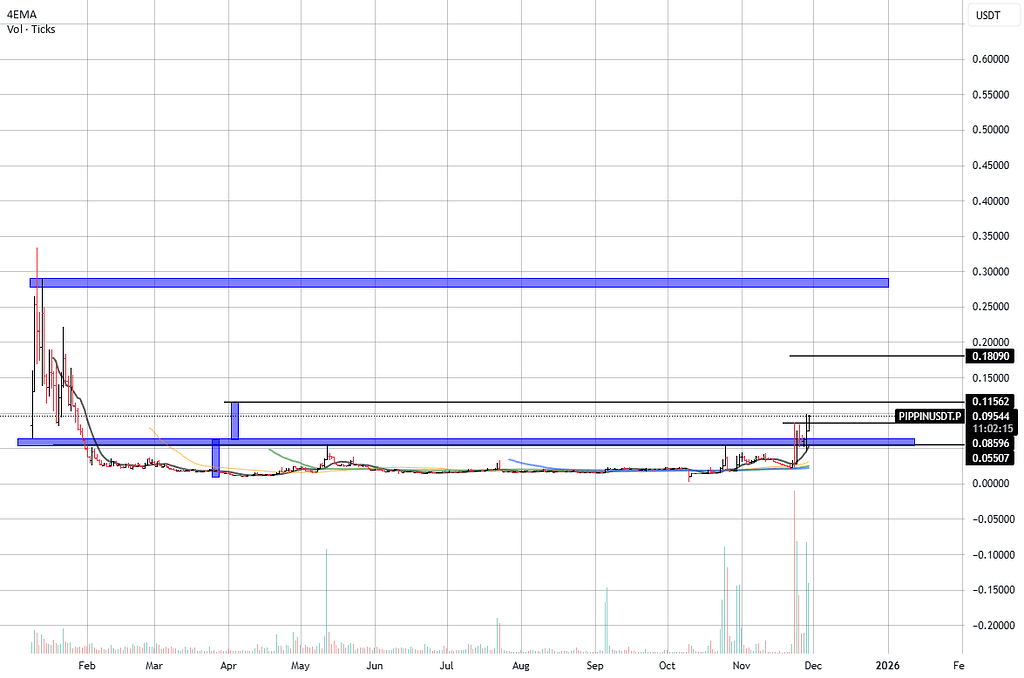
Task: Click the Aug label on time axis
Action: pyautogui.click(x=520, y=664)
